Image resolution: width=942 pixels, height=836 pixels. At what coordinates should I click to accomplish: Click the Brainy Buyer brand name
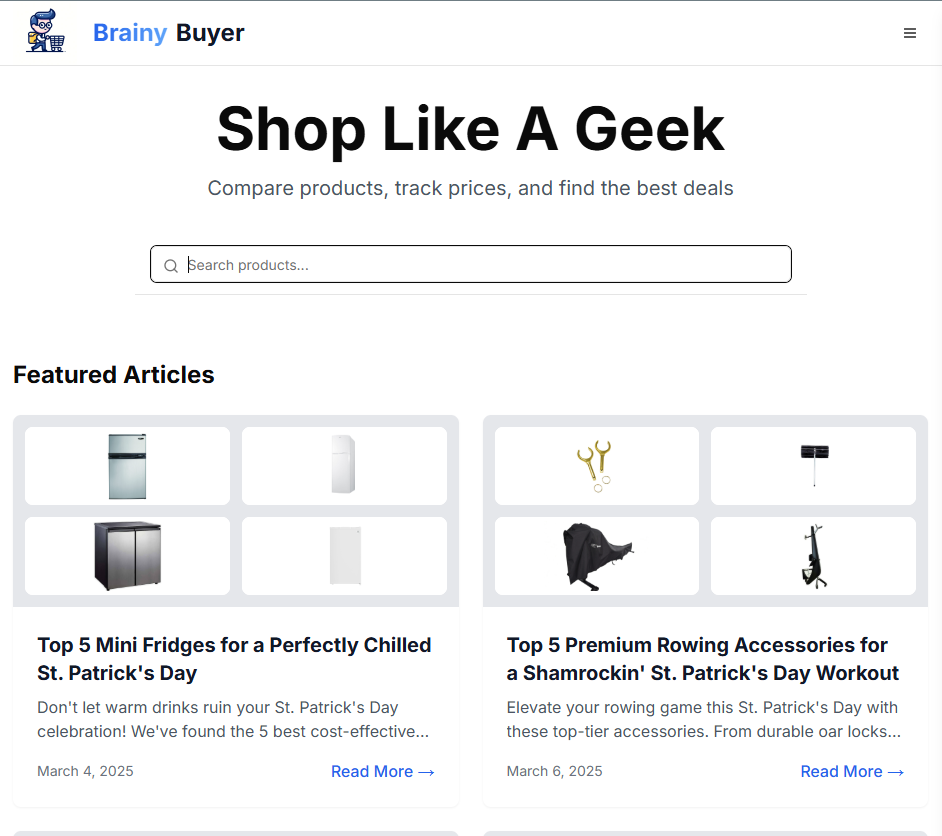pos(168,33)
